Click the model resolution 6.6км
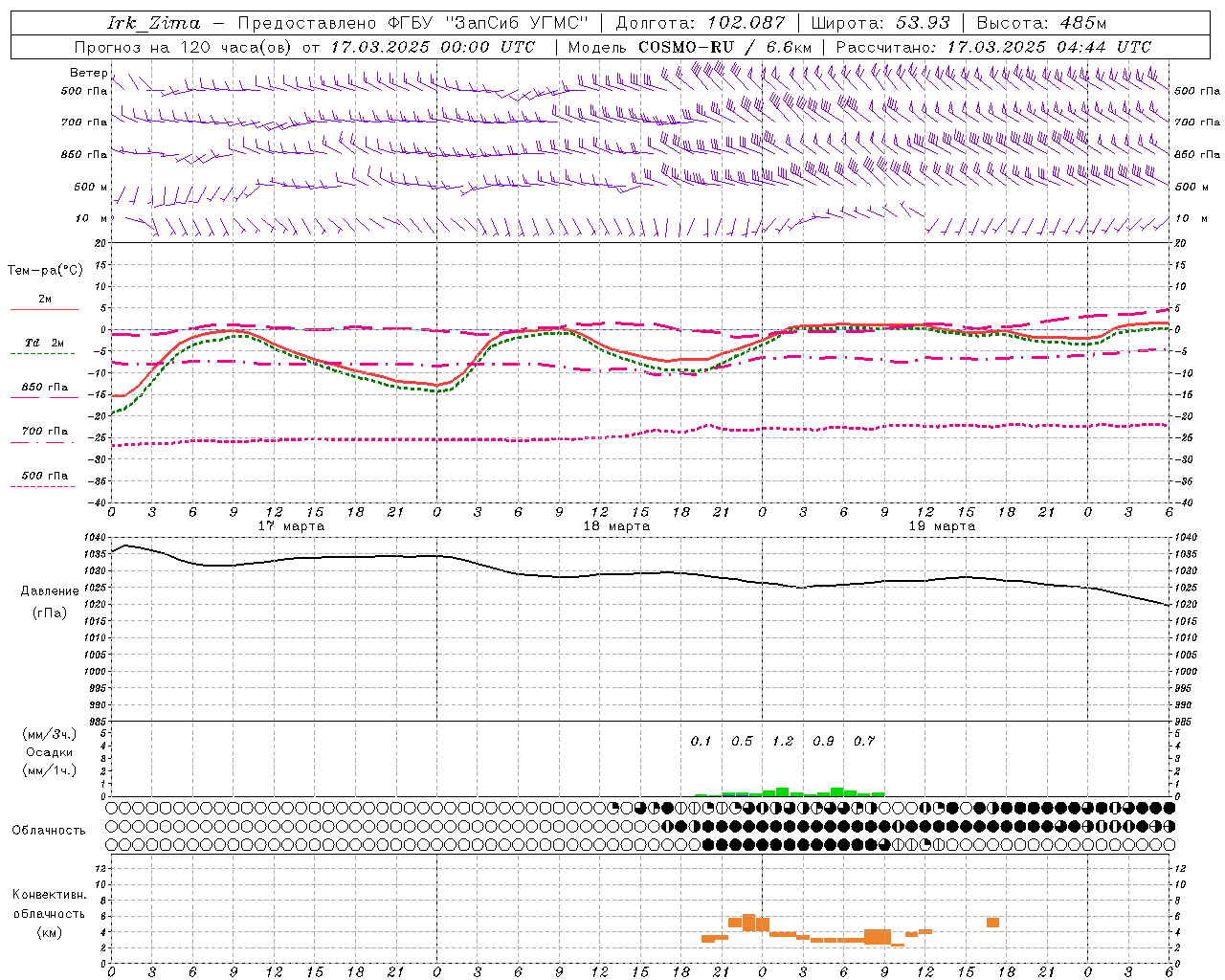 789,47
